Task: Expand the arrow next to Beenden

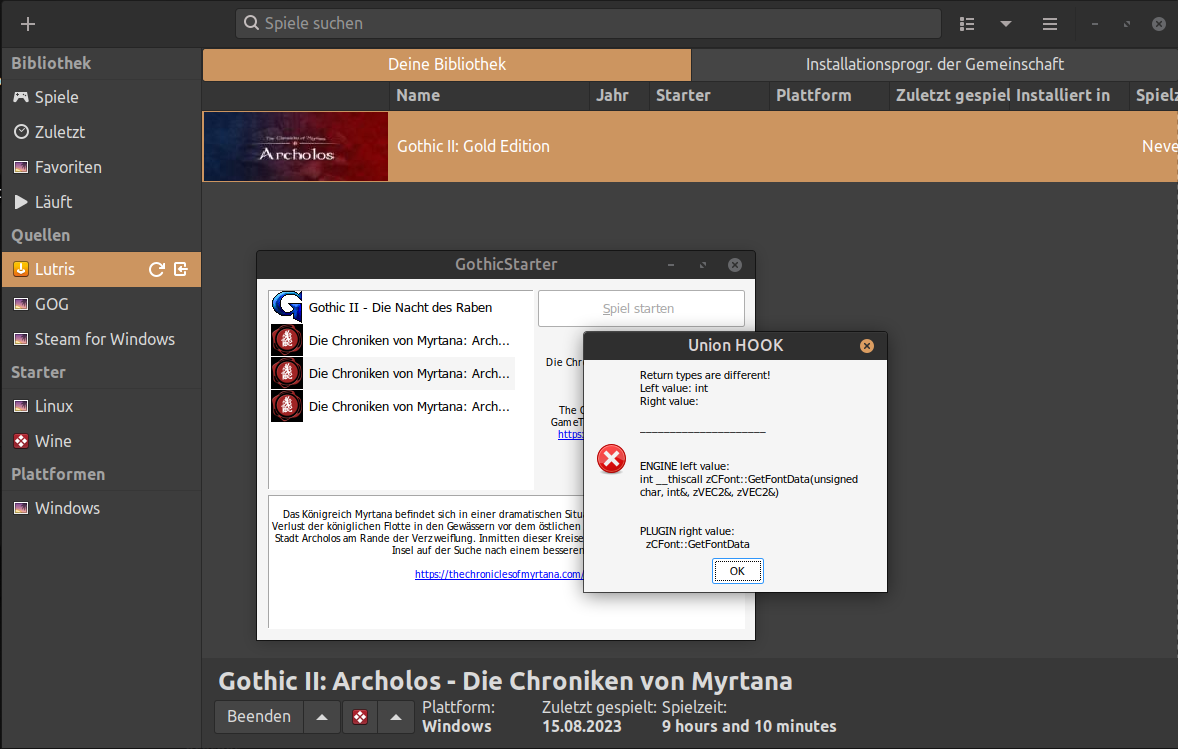Action: point(322,717)
